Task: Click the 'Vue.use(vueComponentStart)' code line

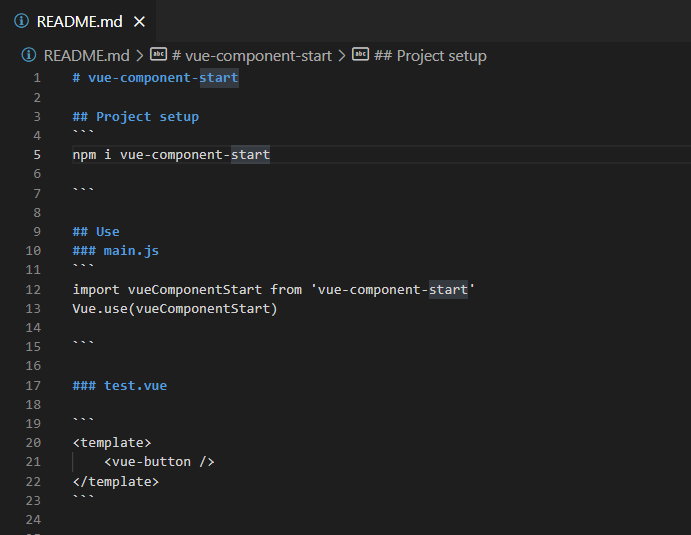Action: (175, 308)
